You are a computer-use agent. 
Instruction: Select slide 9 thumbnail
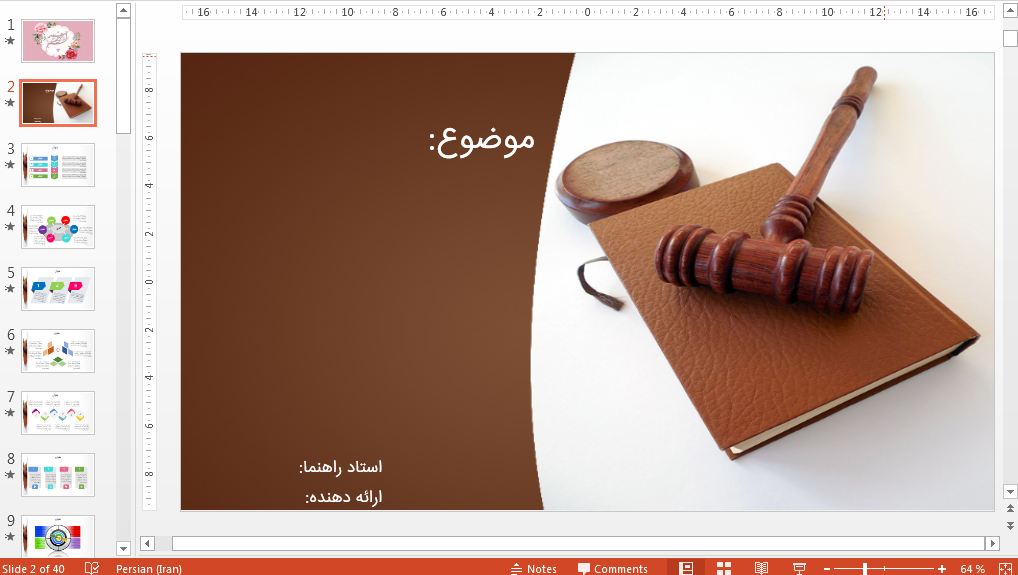[58, 535]
